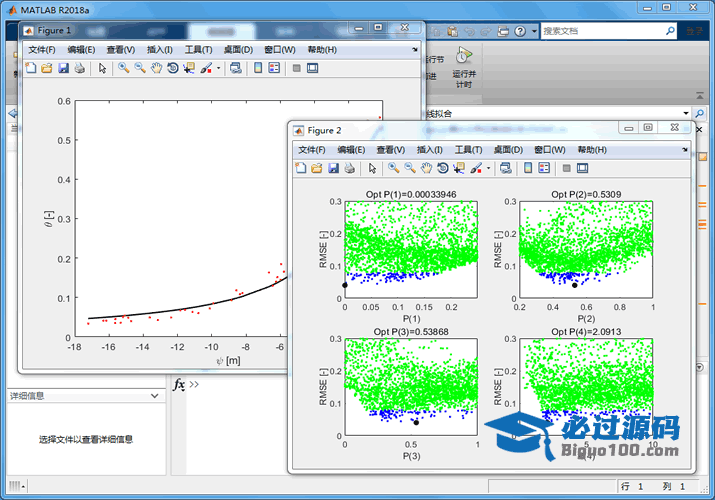The width and height of the screenshot is (715, 500).
Task: Open 桌面(D) menu in Figure 2
Action: point(508,149)
